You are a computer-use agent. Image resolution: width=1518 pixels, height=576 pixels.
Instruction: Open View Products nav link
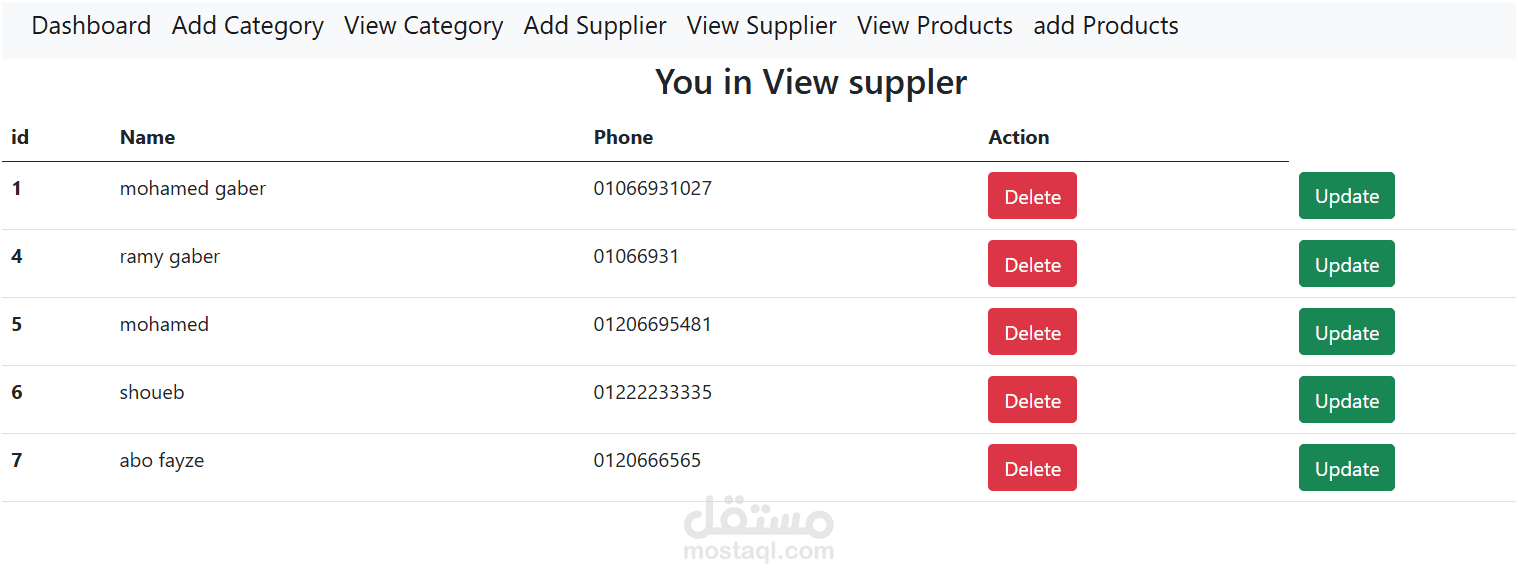tap(934, 26)
